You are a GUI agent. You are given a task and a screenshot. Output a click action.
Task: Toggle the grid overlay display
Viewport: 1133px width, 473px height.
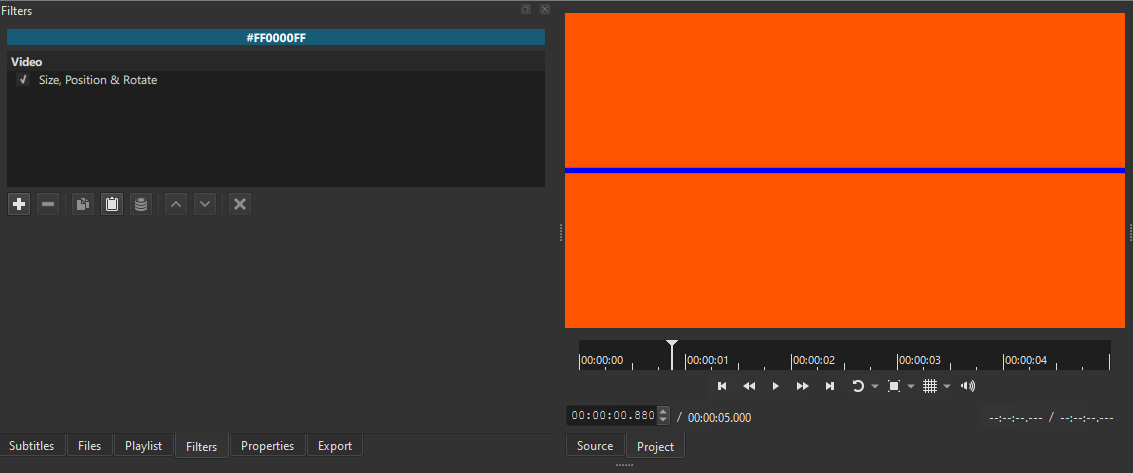(930, 386)
